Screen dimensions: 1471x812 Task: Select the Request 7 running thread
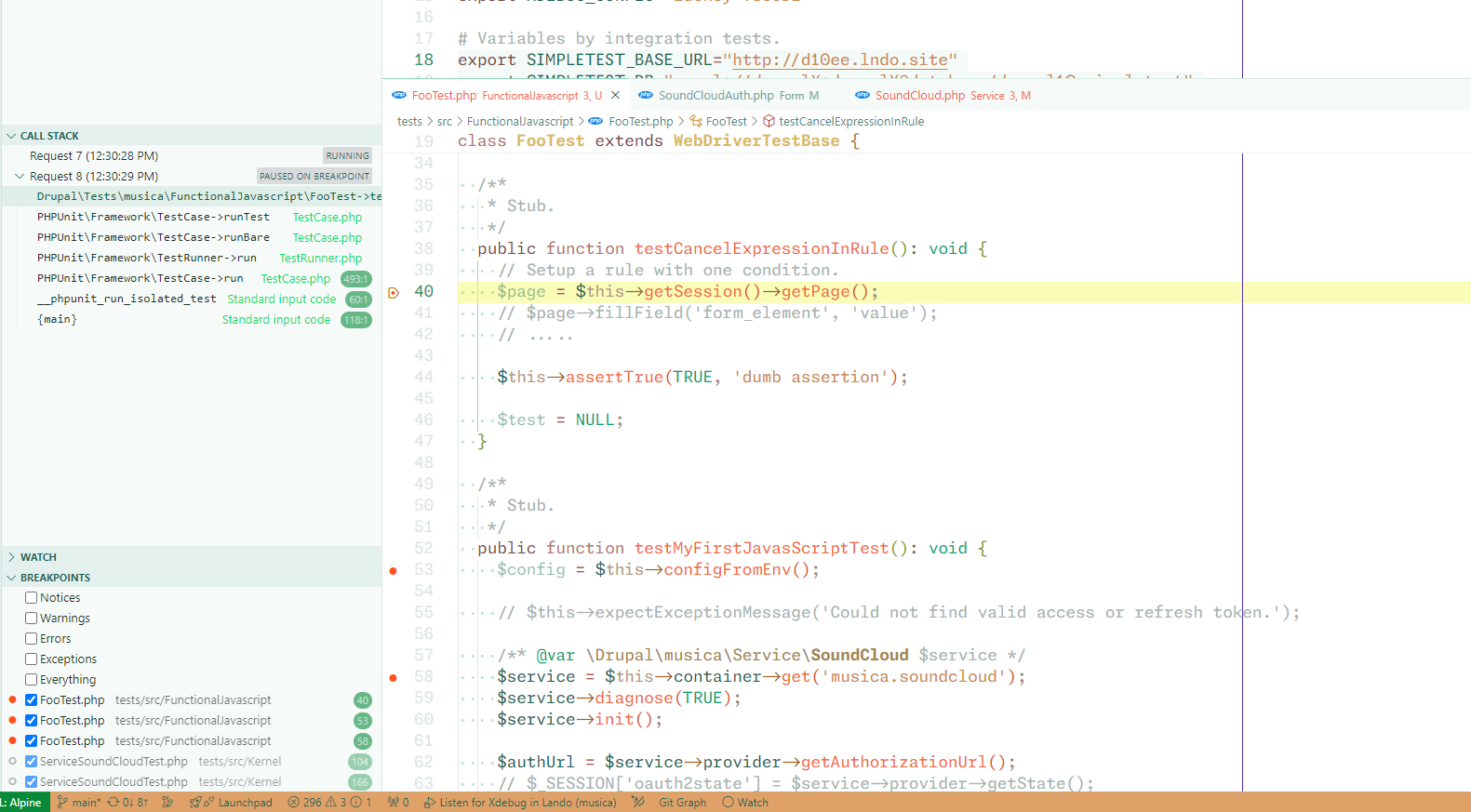pyautogui.click(x=192, y=156)
